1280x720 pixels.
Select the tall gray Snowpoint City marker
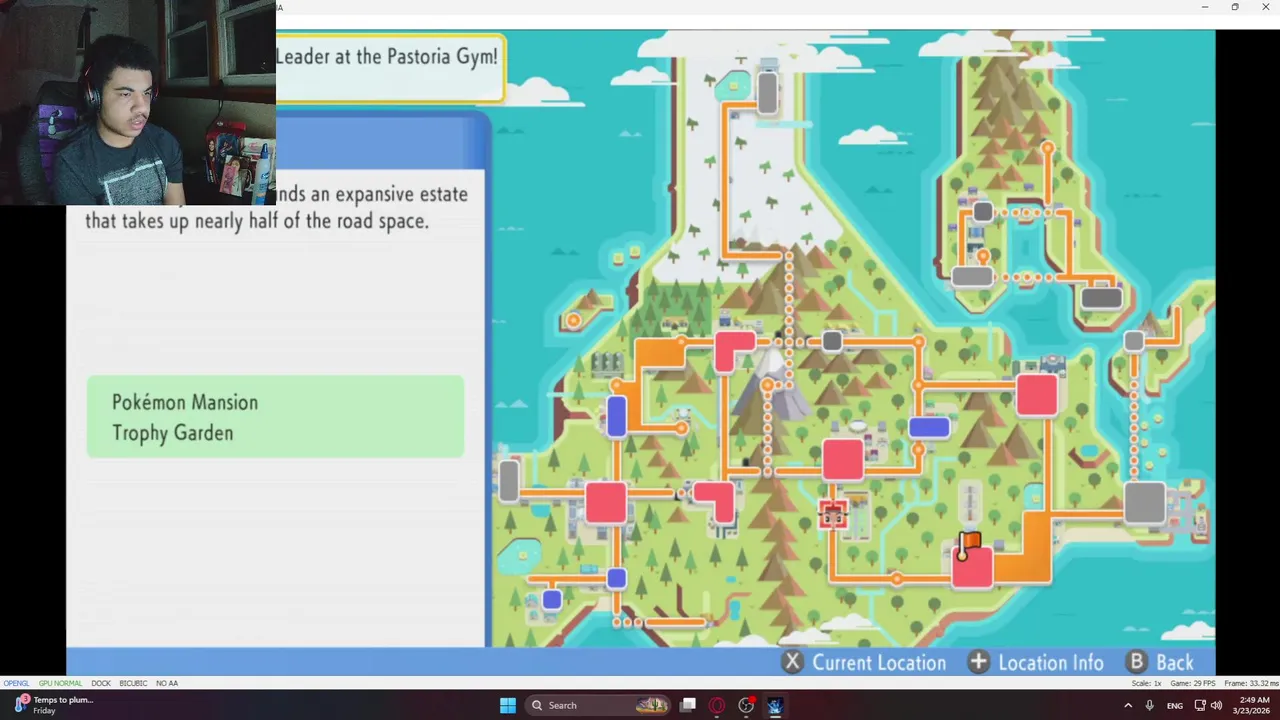coord(767,94)
